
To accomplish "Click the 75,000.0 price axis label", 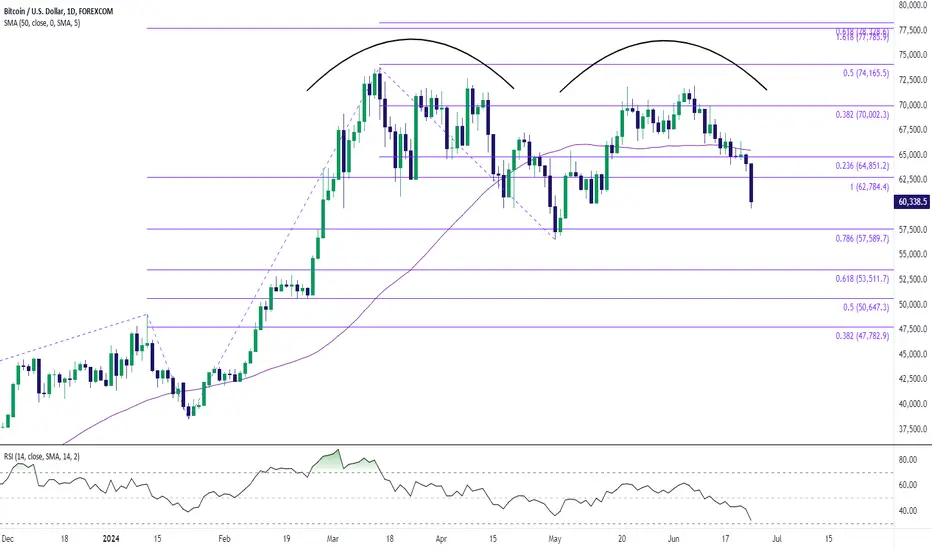I will click(913, 55).
